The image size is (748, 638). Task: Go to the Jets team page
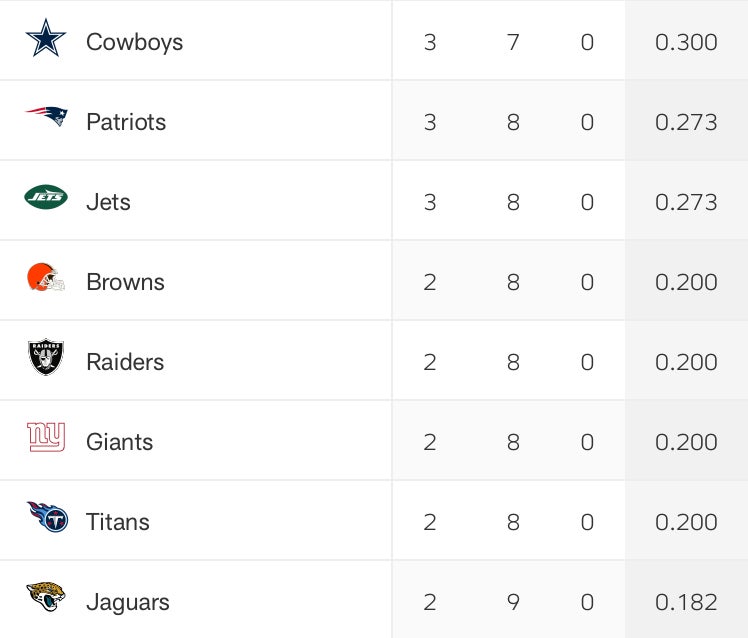[x=108, y=202]
